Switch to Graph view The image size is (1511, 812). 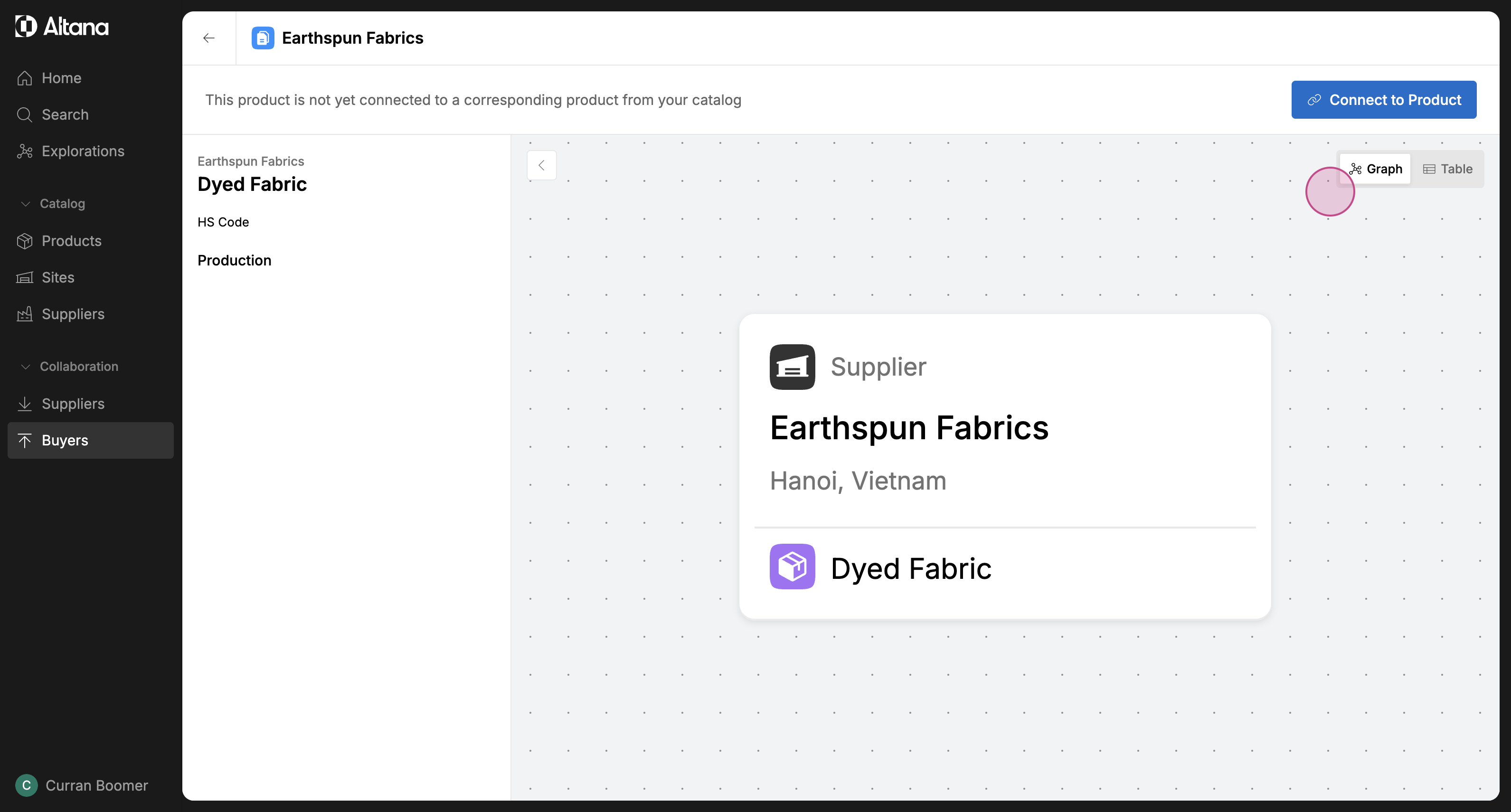pyautogui.click(x=1376, y=169)
